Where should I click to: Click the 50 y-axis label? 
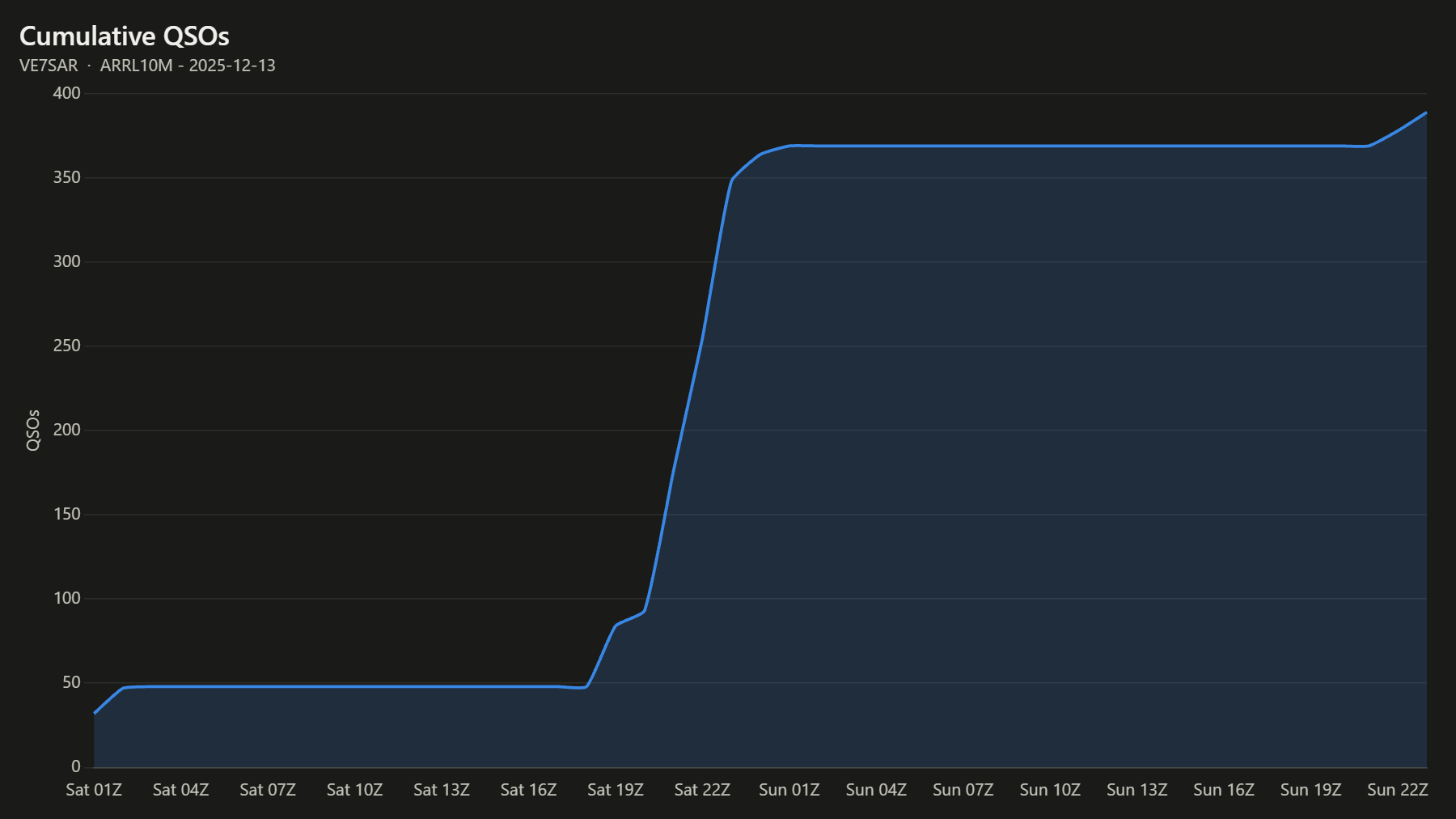[x=72, y=682]
